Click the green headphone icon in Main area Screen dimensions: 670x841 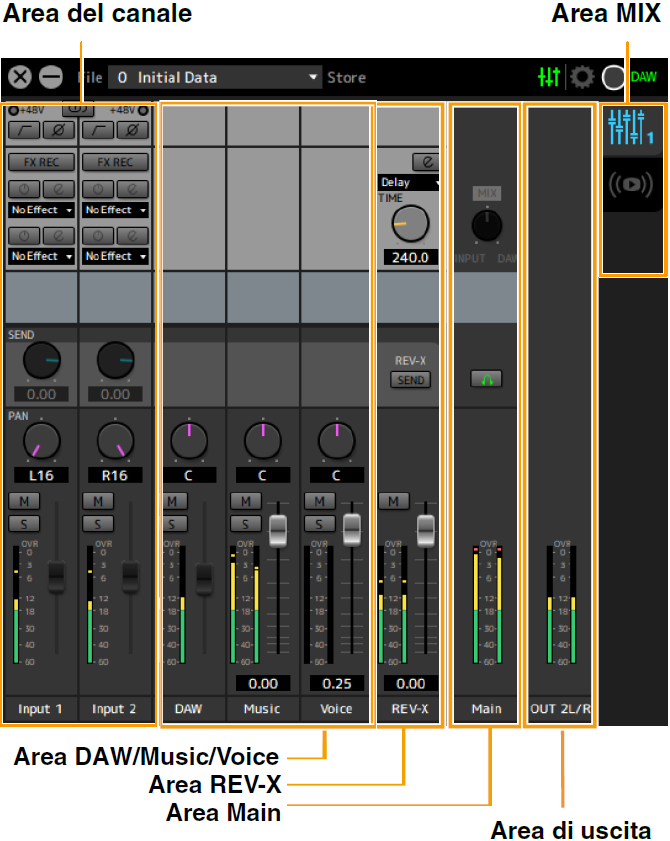click(x=486, y=379)
